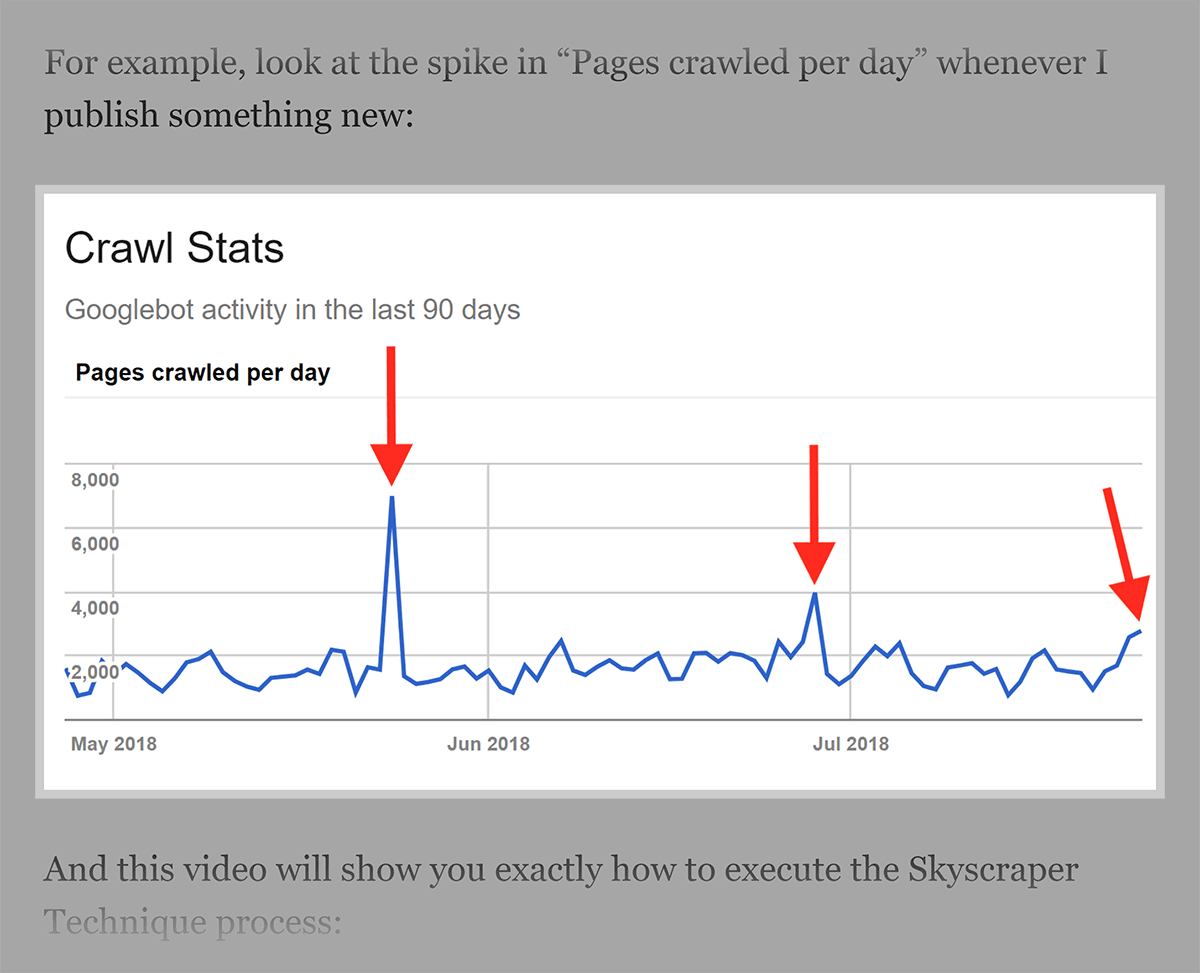
Task: Click the 4,000 y-axis label
Action: coord(94,608)
